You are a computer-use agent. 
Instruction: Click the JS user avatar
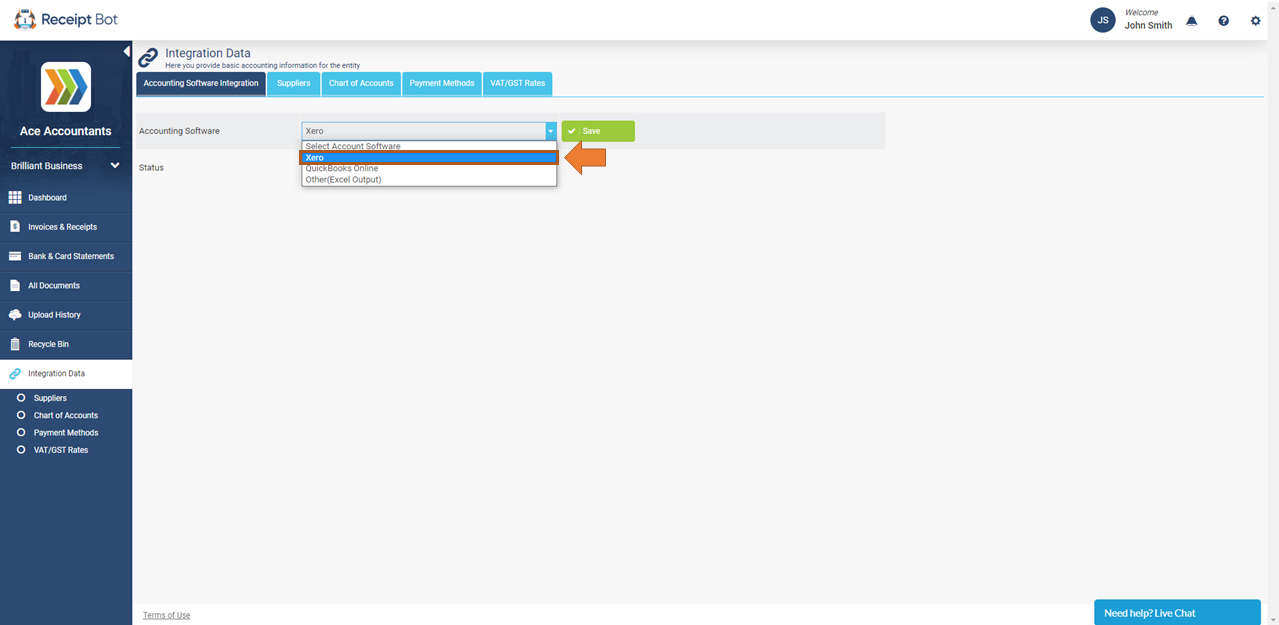1103,20
